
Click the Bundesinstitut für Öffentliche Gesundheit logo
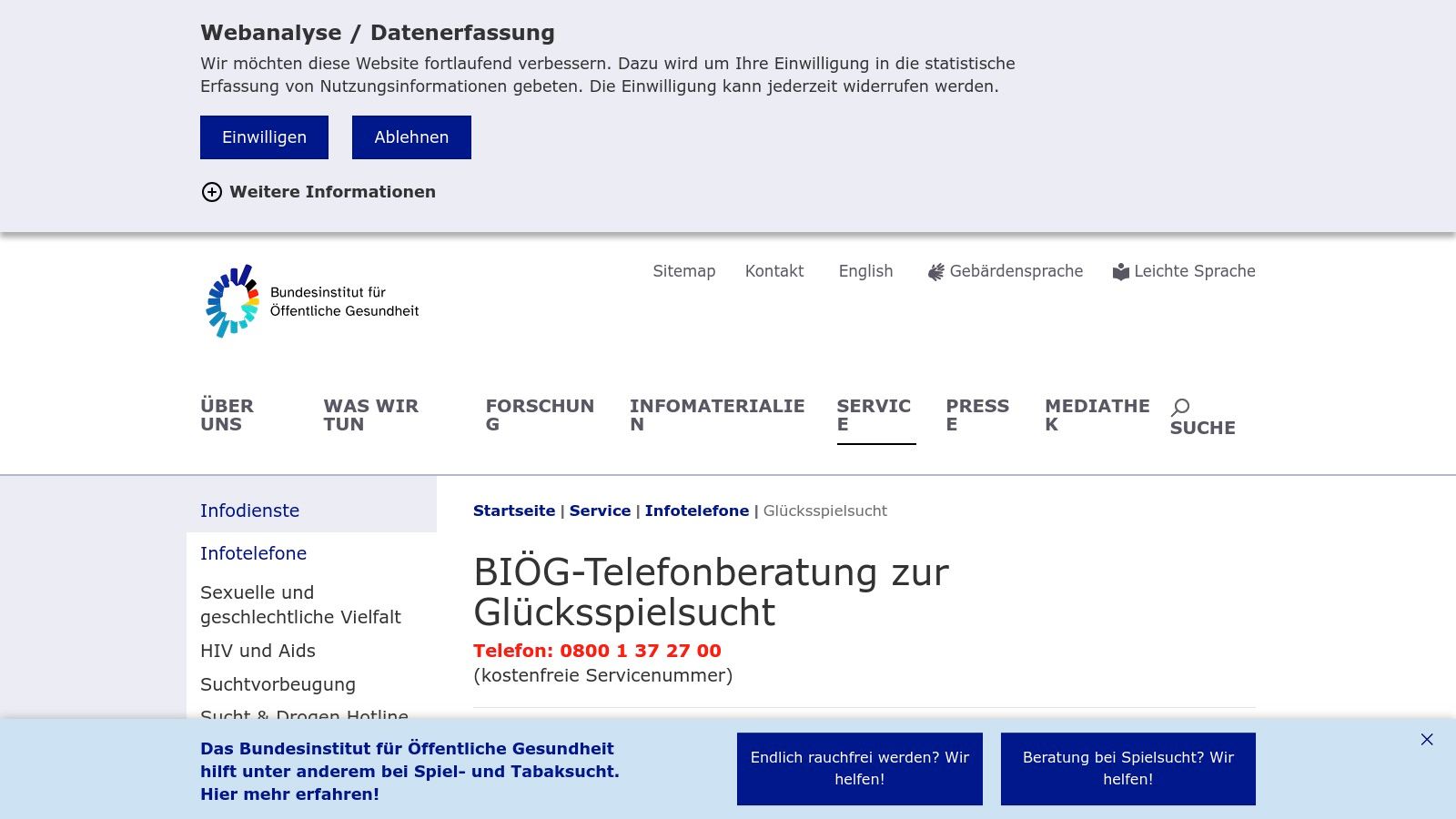(x=312, y=302)
